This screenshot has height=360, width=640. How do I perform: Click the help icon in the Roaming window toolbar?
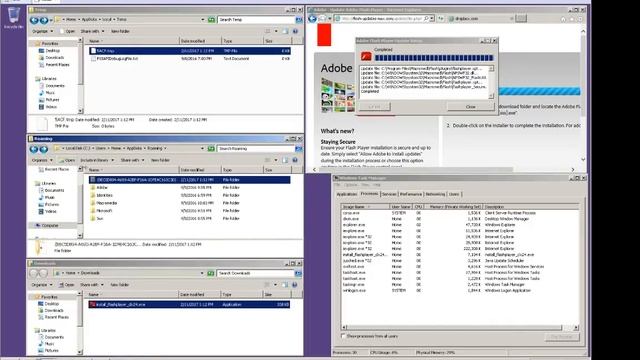click(295, 160)
